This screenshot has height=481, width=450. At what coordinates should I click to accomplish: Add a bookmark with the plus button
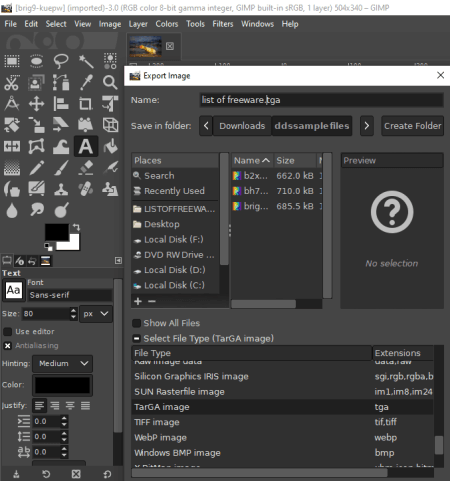[x=138, y=301]
